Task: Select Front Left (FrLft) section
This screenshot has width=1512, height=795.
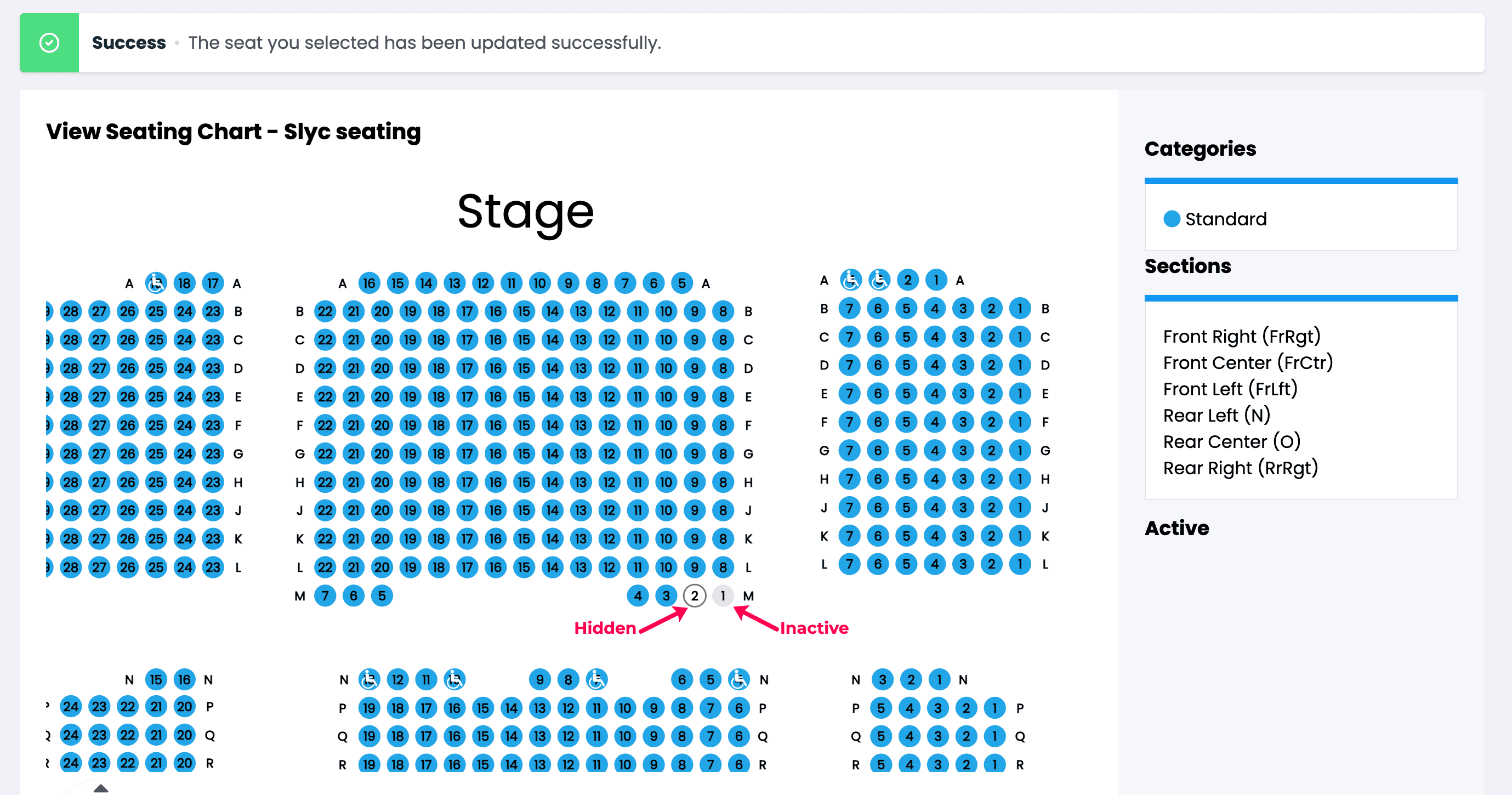Action: [x=1230, y=389]
